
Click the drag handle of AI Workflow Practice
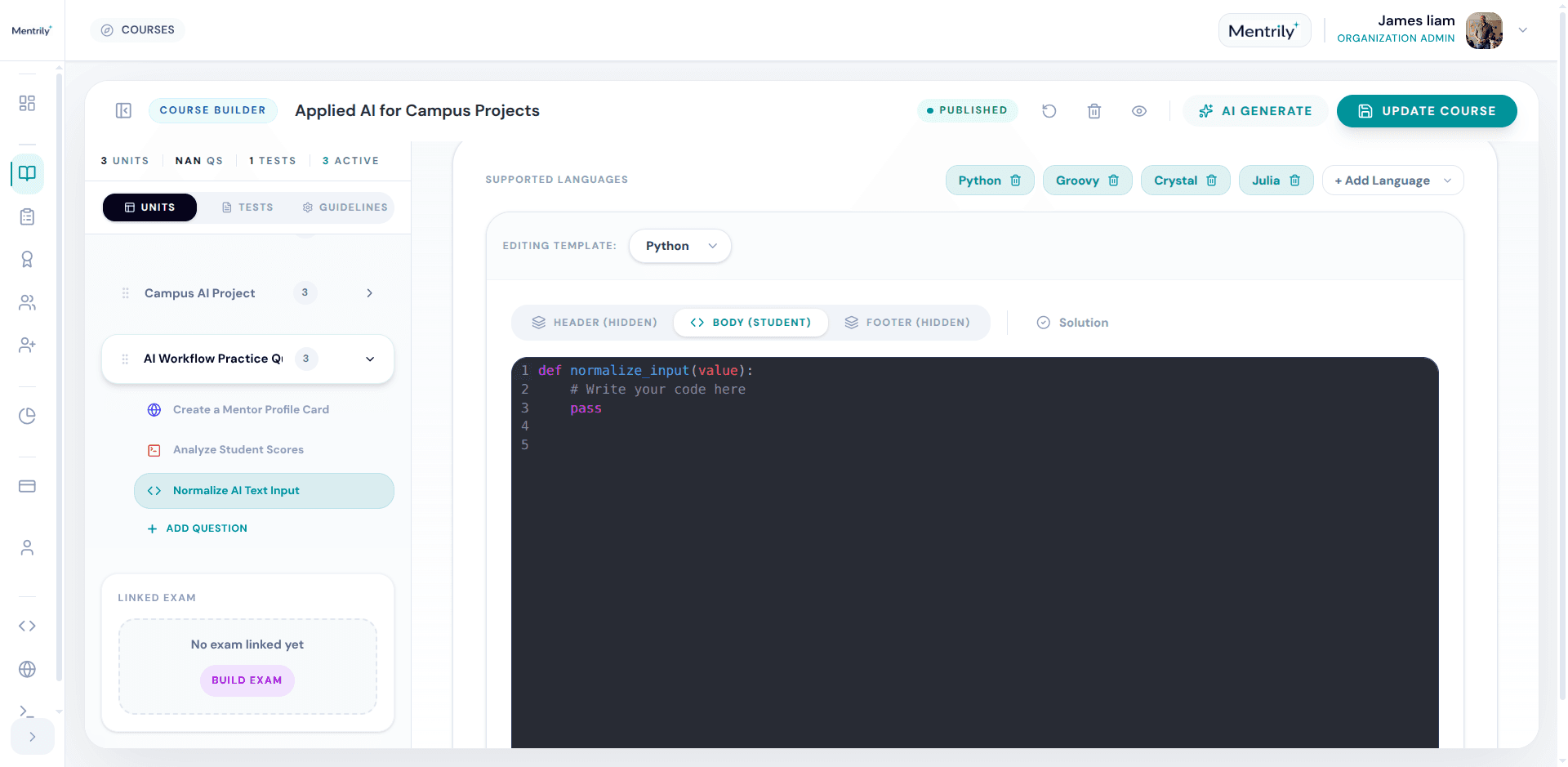pos(125,359)
